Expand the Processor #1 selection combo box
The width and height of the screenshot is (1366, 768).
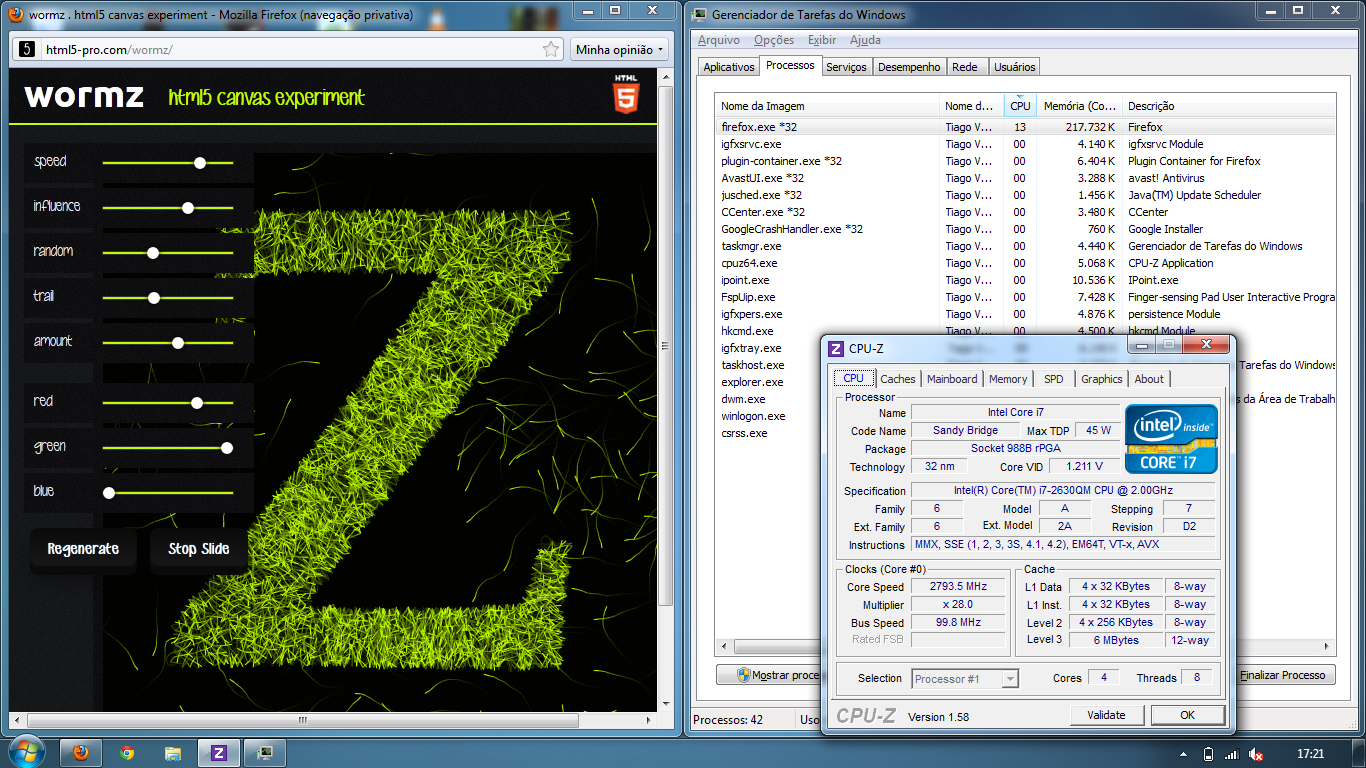point(965,679)
